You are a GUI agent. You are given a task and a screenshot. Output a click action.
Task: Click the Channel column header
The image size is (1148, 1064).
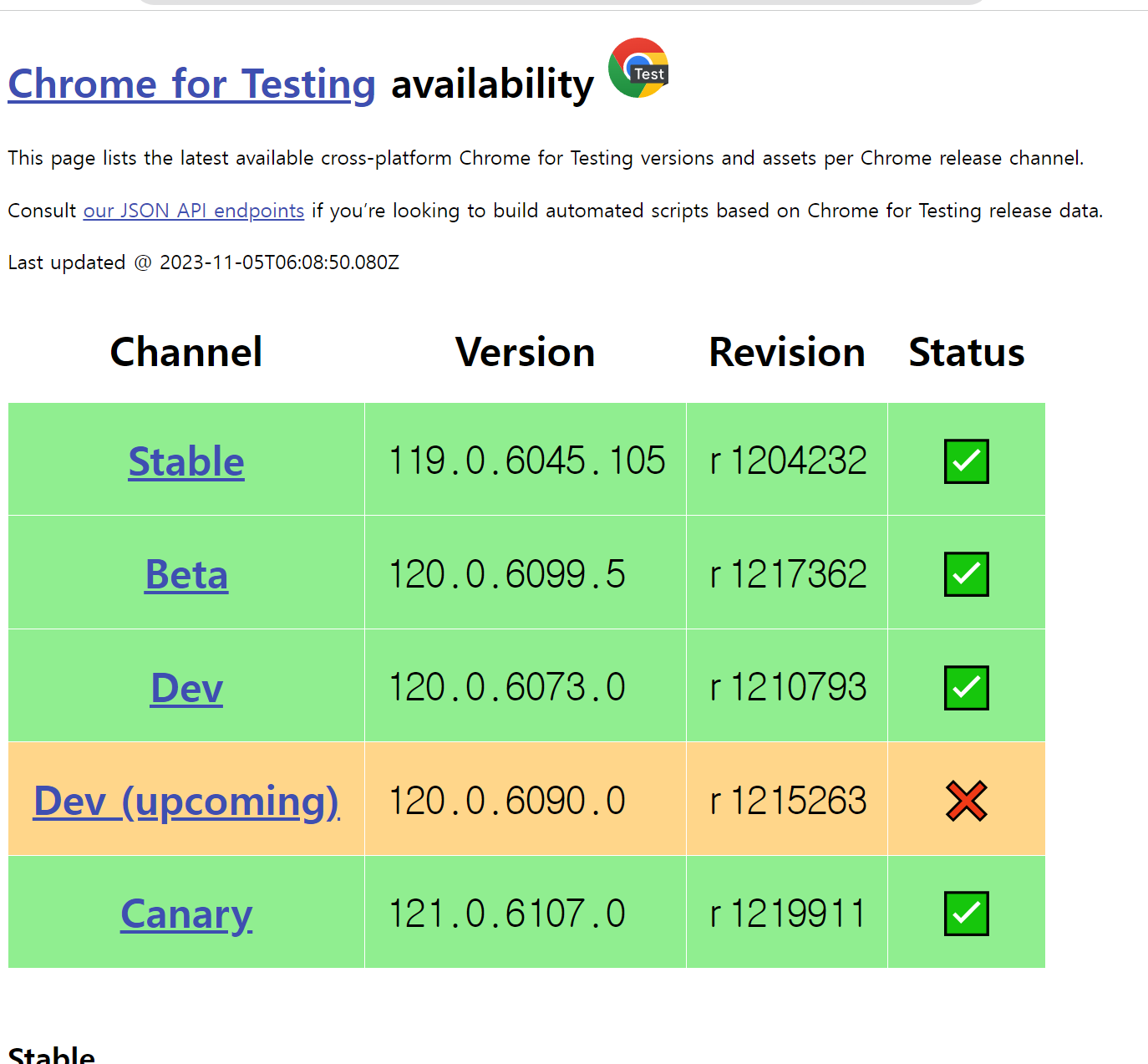186,352
